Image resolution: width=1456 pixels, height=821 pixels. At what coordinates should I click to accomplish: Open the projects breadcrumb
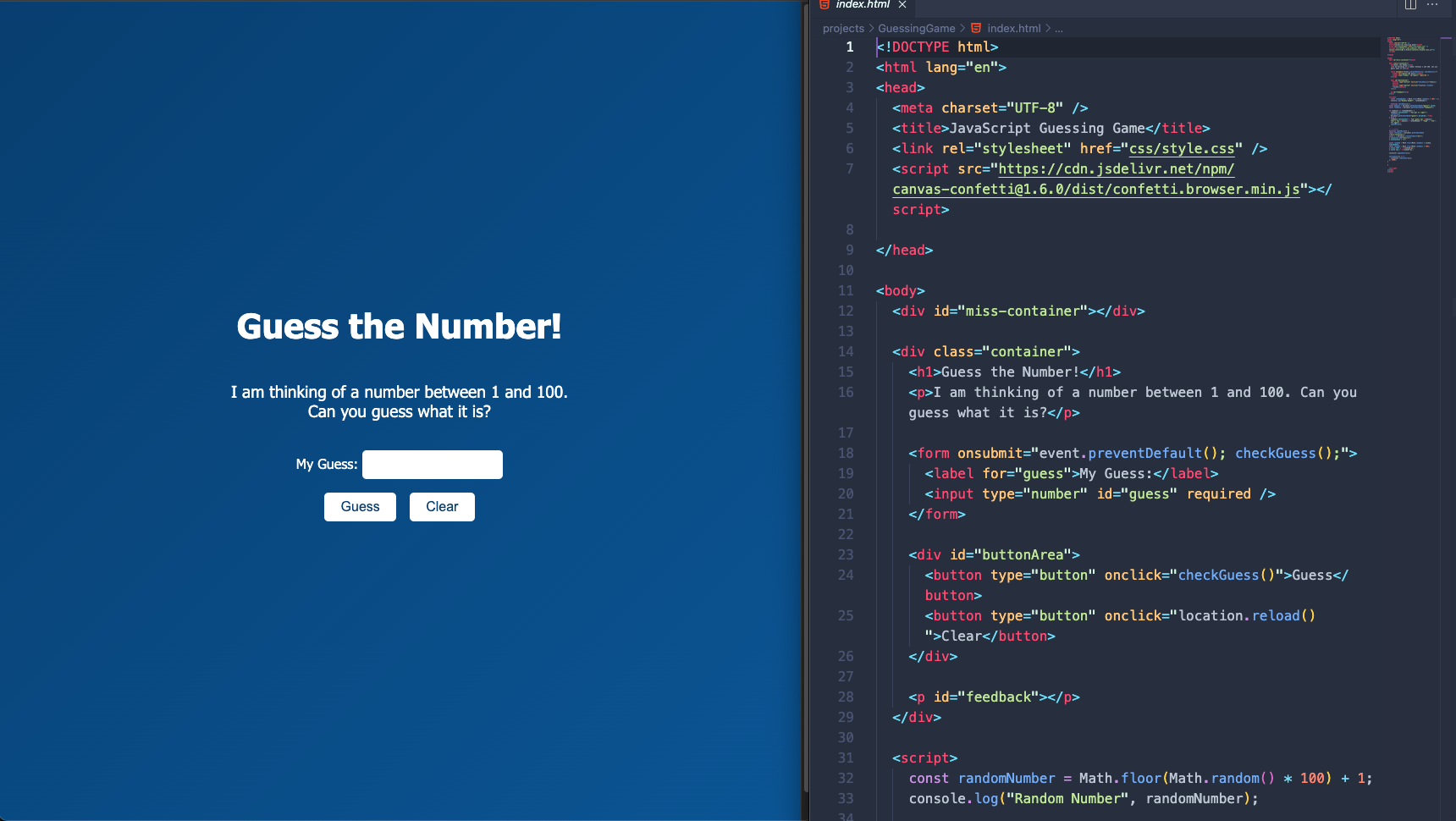[x=843, y=28]
